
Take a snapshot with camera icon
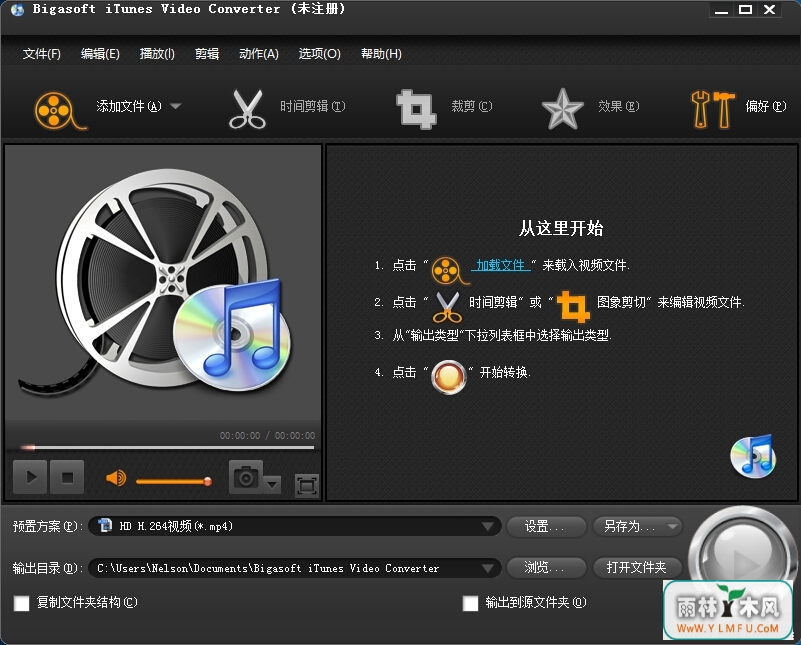pos(246,477)
